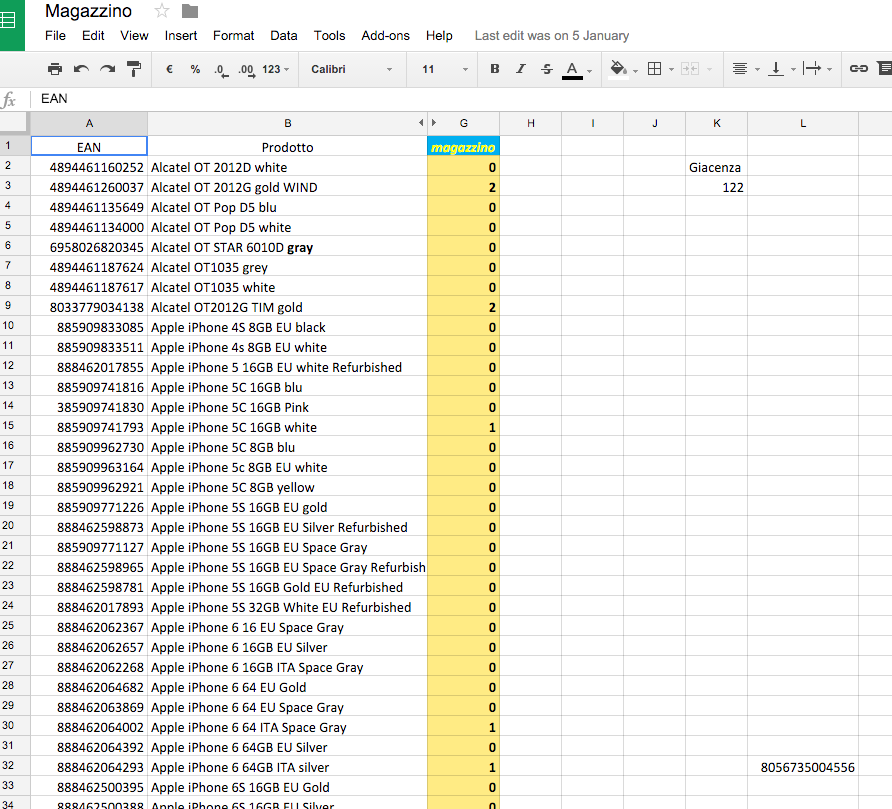Select the cell containing 122
Screen dimensions: 892x809
pos(717,187)
